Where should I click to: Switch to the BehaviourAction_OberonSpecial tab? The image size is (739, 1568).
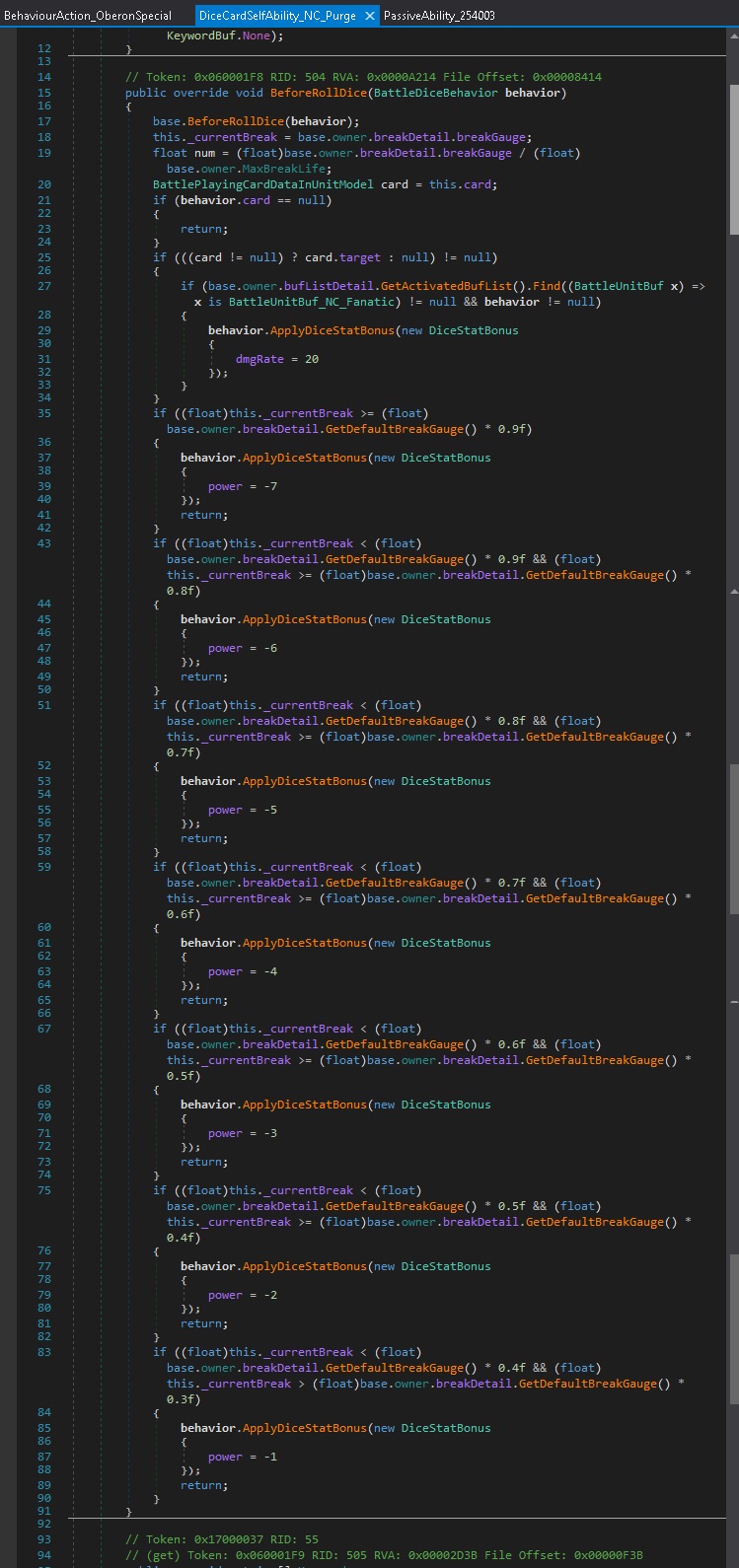click(x=88, y=15)
